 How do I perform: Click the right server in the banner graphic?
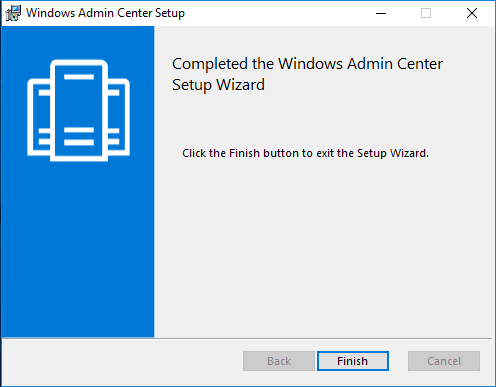119,117
